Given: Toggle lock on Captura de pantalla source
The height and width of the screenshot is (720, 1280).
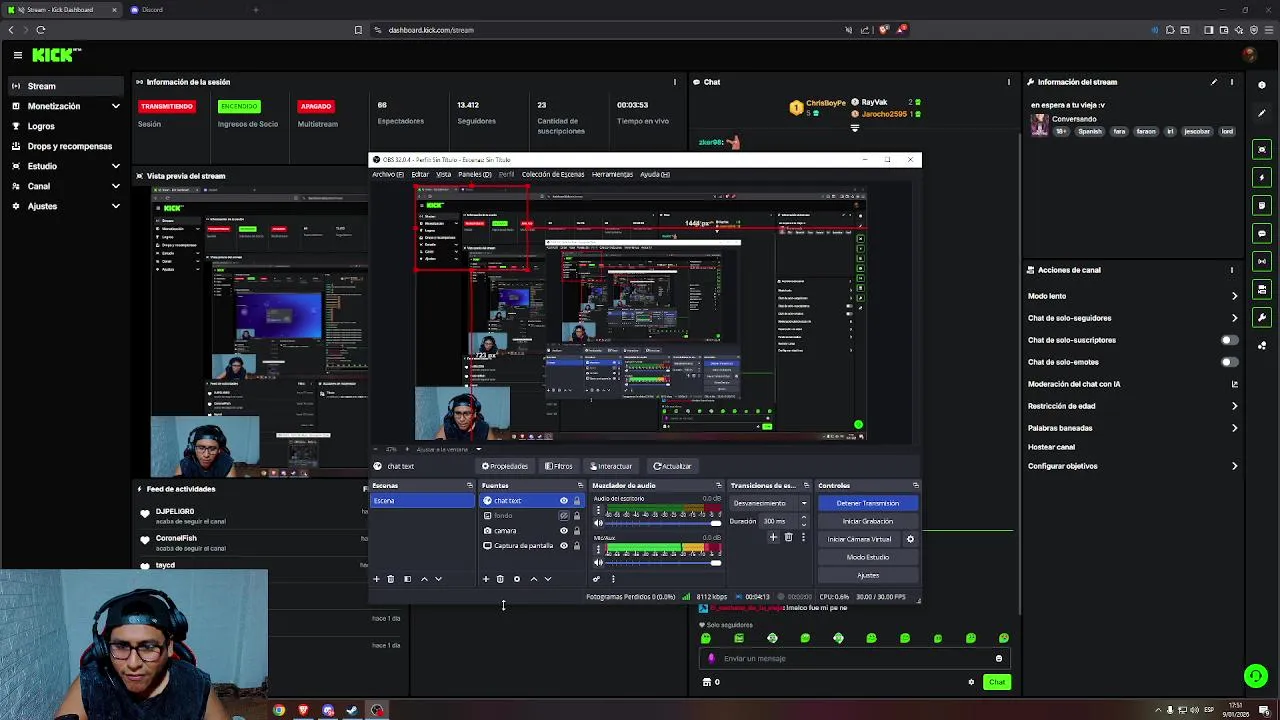Looking at the screenshot, I should 576,546.
